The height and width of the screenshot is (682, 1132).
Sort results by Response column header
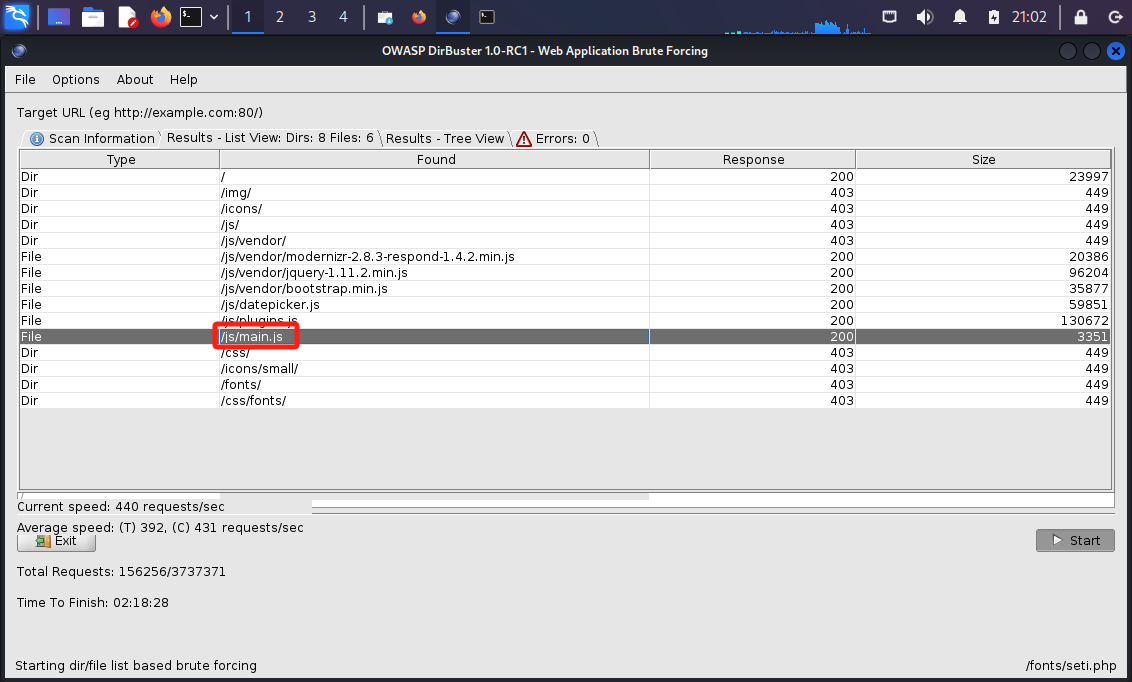pyautogui.click(x=753, y=159)
